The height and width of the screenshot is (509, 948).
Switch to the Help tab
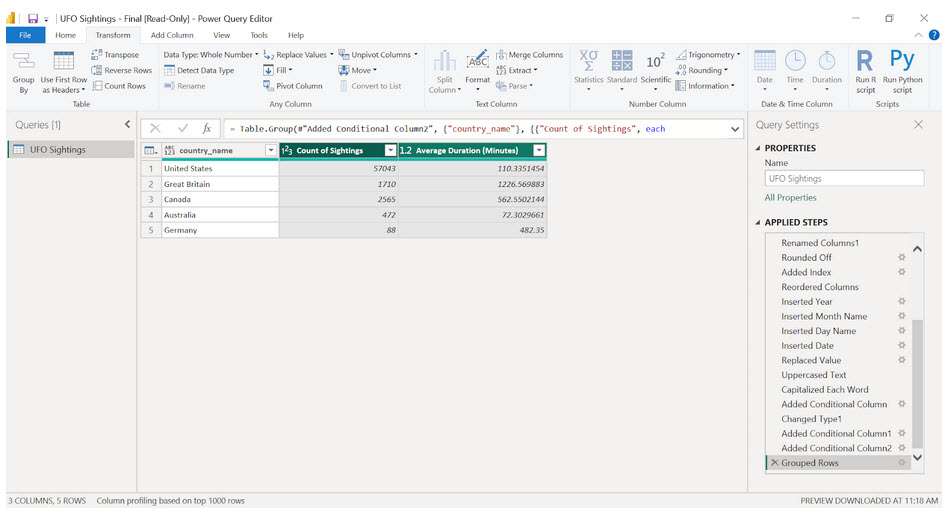coord(296,35)
